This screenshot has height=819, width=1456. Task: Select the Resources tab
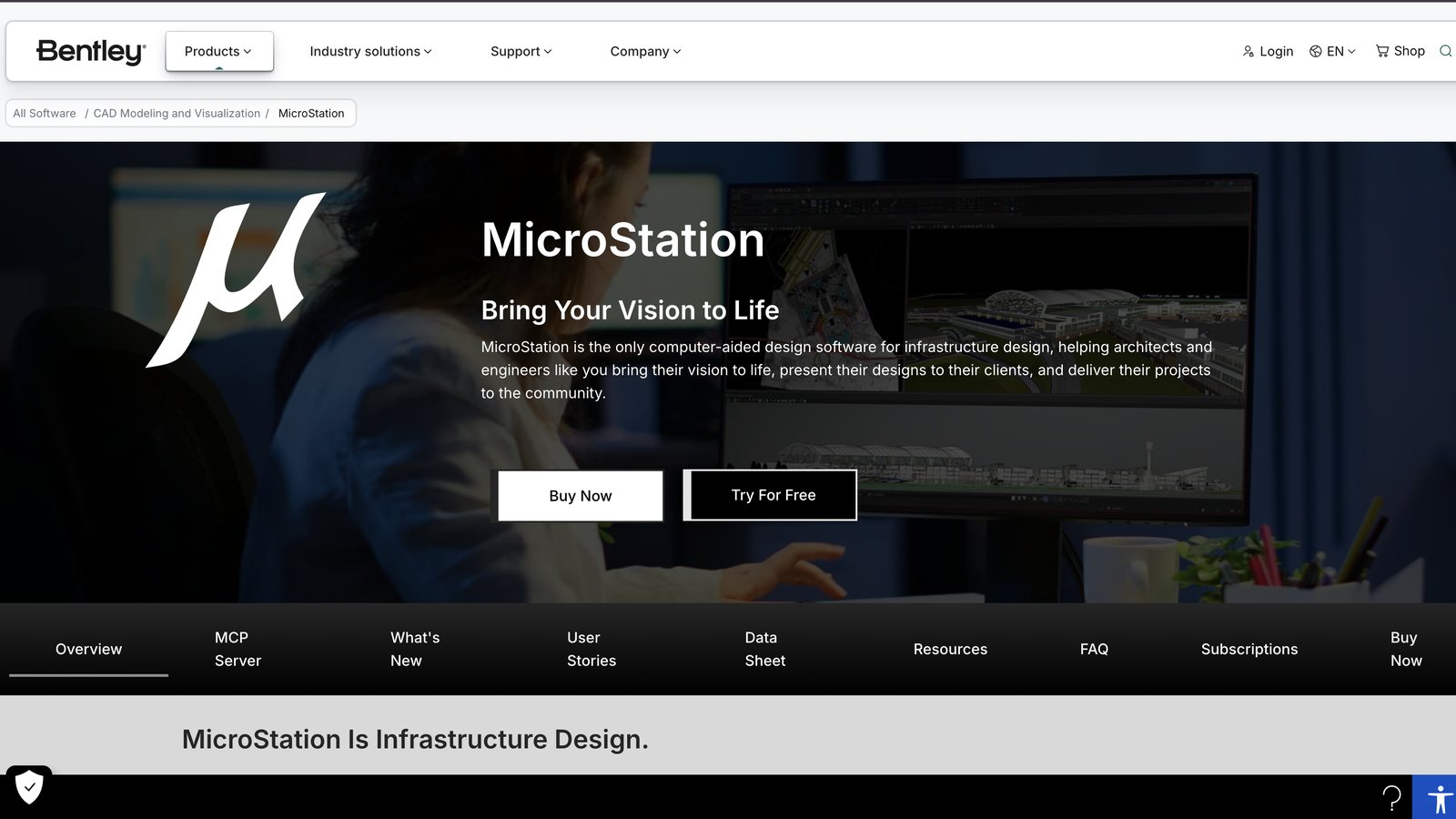(x=950, y=649)
